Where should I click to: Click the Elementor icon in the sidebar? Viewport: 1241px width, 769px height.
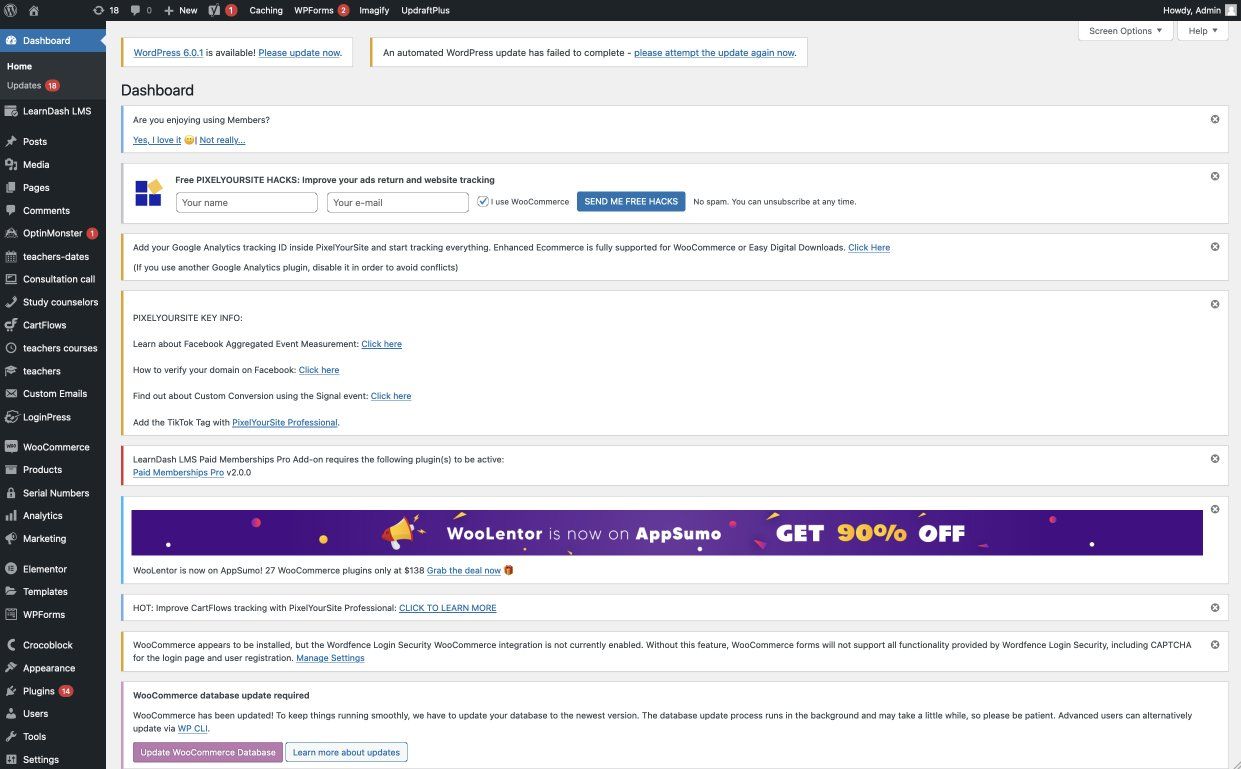[11, 569]
